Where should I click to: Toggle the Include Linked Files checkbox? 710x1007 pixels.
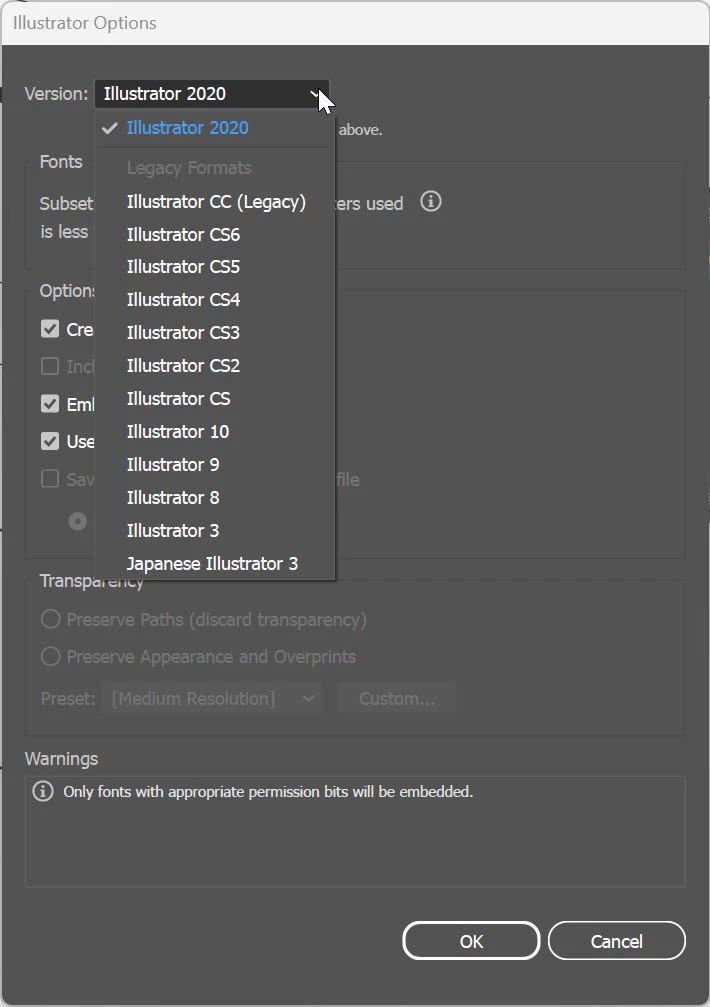(50, 366)
